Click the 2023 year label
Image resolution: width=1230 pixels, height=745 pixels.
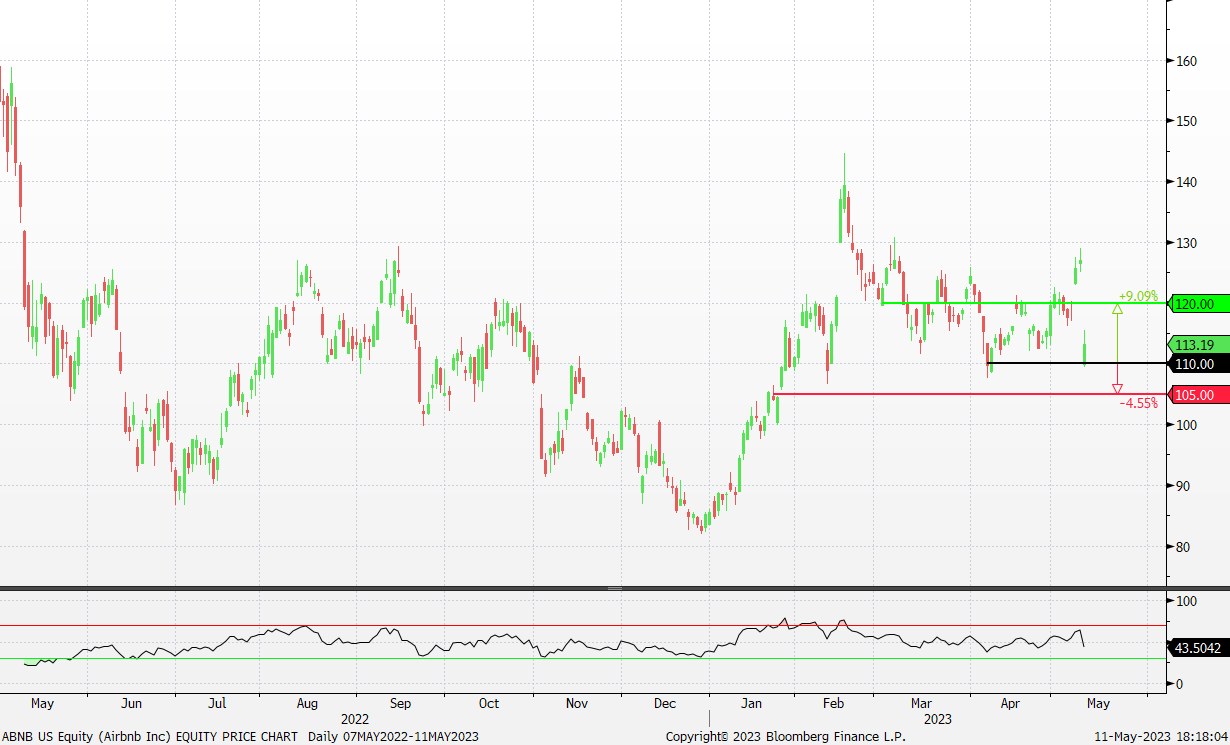[937, 719]
